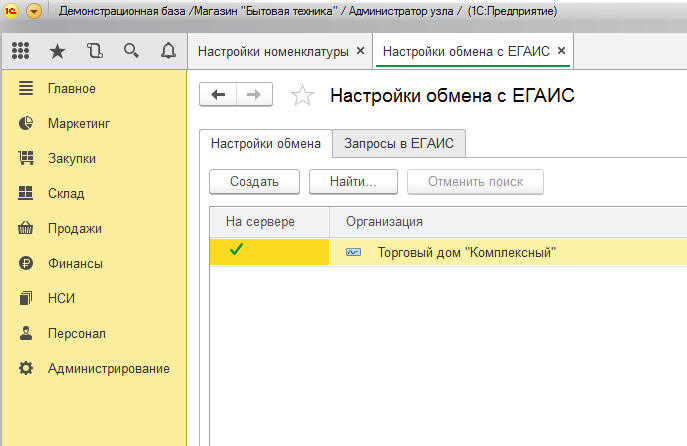This screenshot has height=446, width=687.
Task: Open Favorites star in the tools panel
Action: (x=57, y=51)
